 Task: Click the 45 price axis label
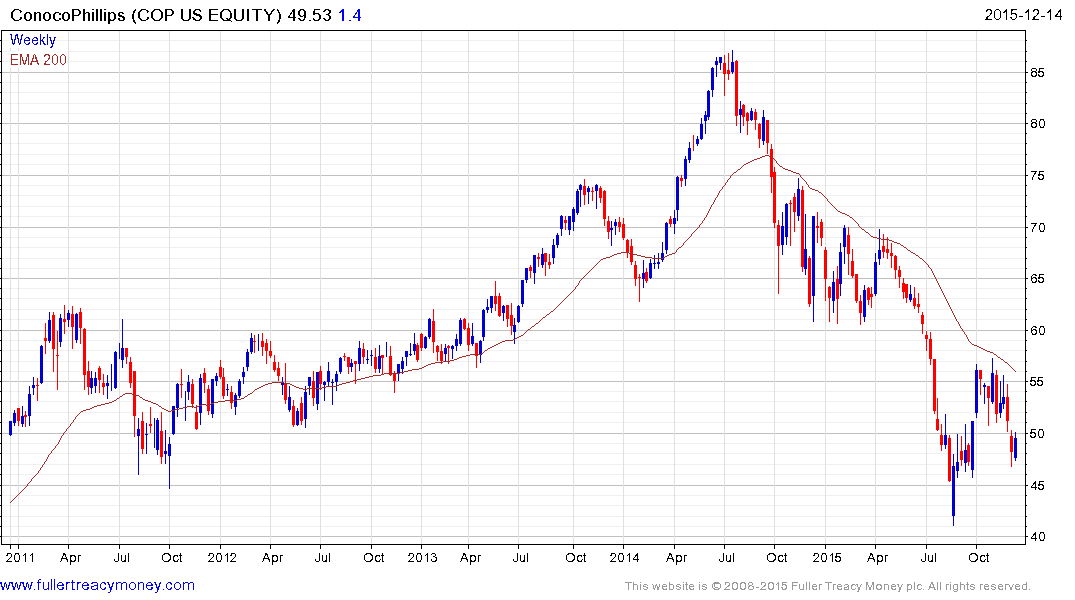(x=1037, y=485)
